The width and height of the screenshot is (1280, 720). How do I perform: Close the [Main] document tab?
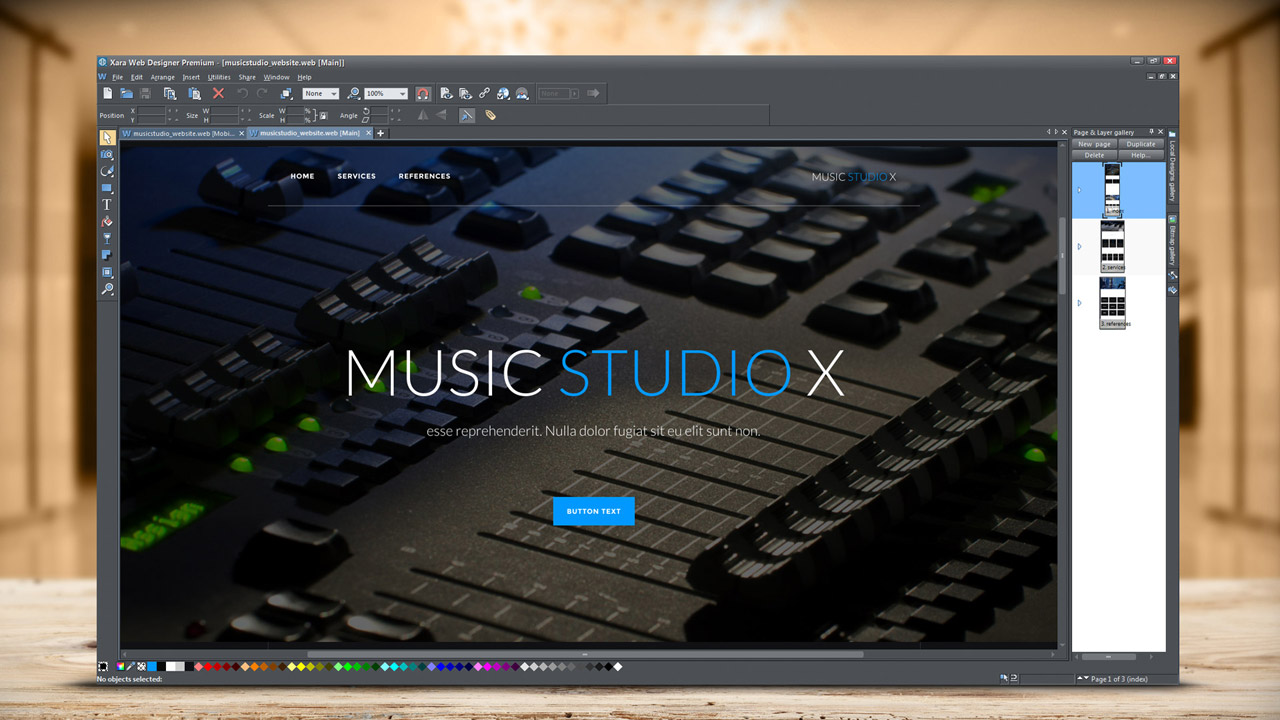pos(368,133)
